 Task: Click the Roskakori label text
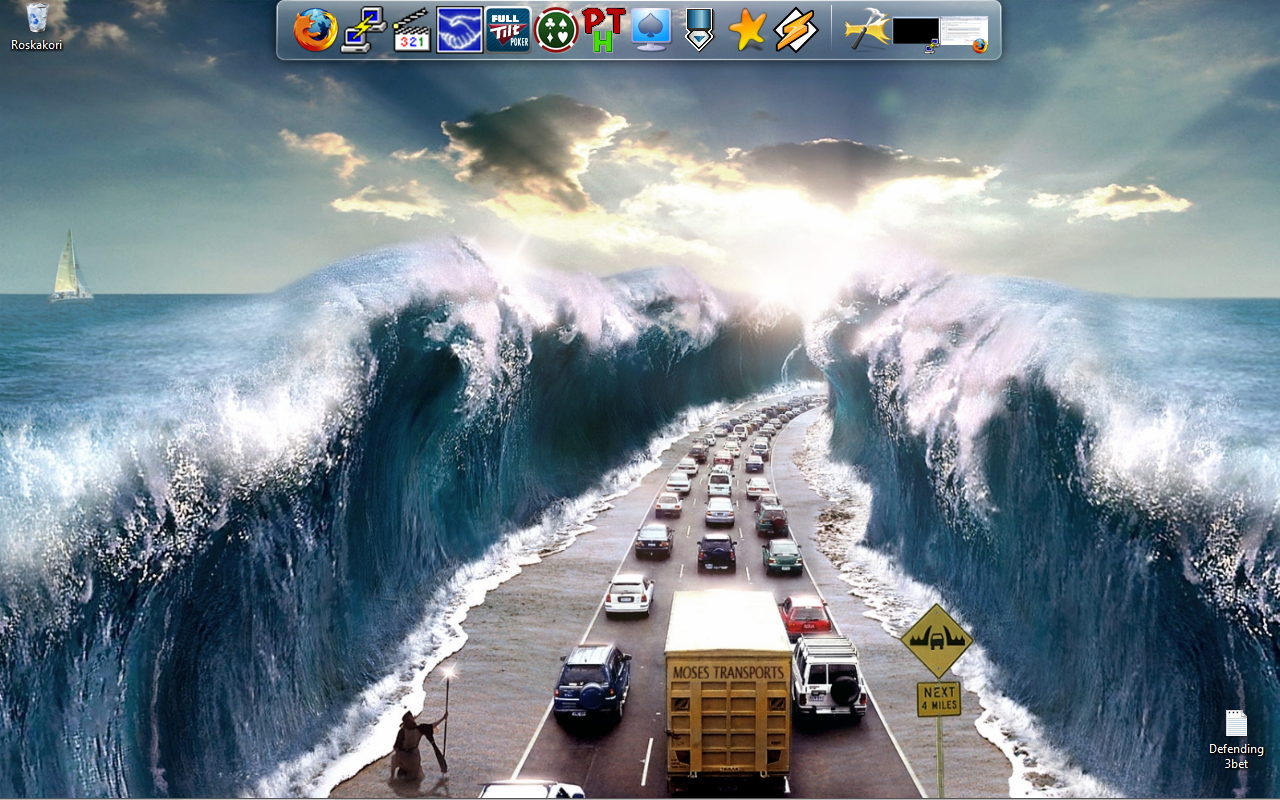(37, 45)
